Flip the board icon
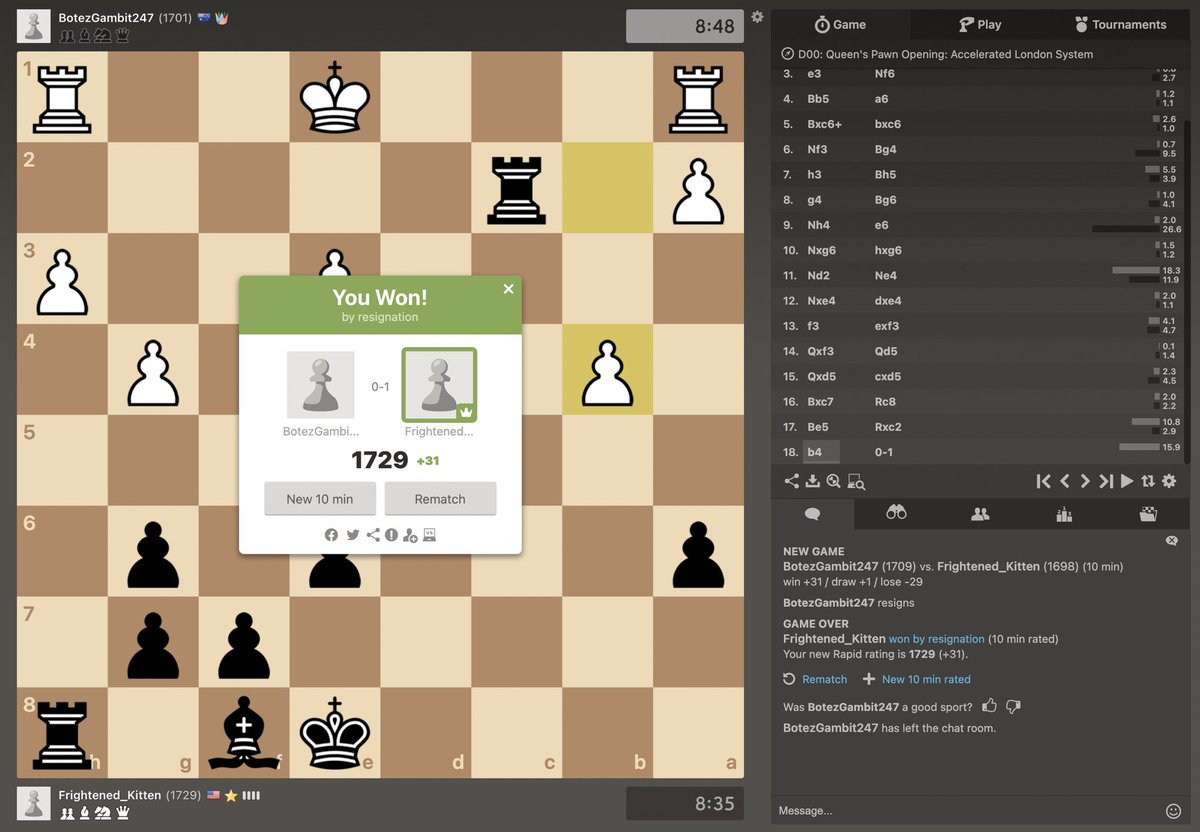This screenshot has height=832, width=1200. point(1148,481)
